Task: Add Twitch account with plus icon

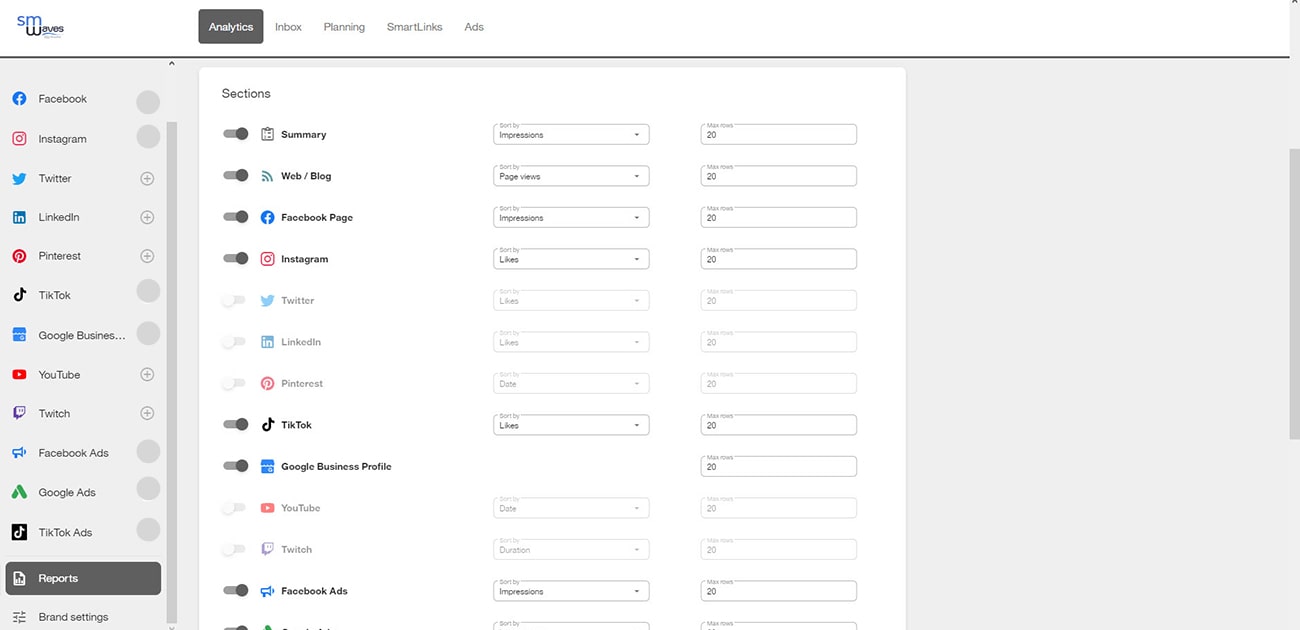Action: [x=147, y=413]
